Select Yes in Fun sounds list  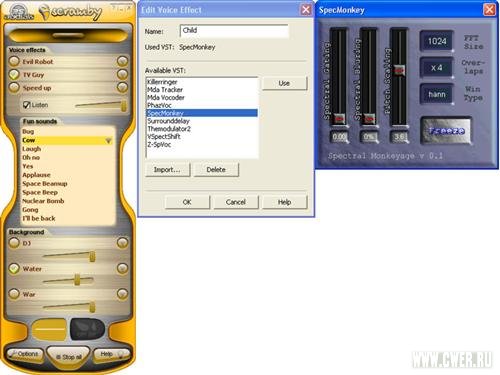click(28, 166)
